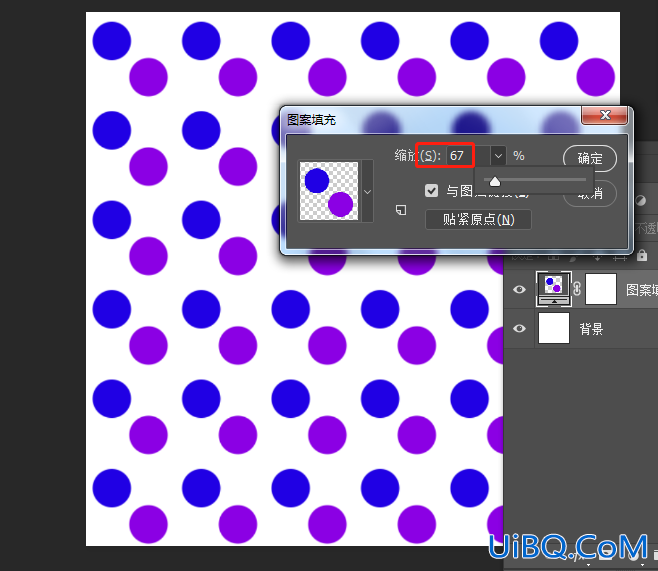Hide the pattern fill layer
The width and height of the screenshot is (658, 571).
pos(519,289)
